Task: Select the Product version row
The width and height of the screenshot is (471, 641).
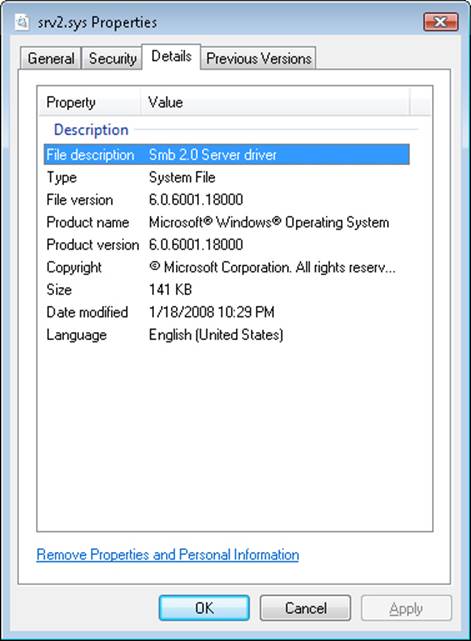Action: pyautogui.click(x=227, y=244)
